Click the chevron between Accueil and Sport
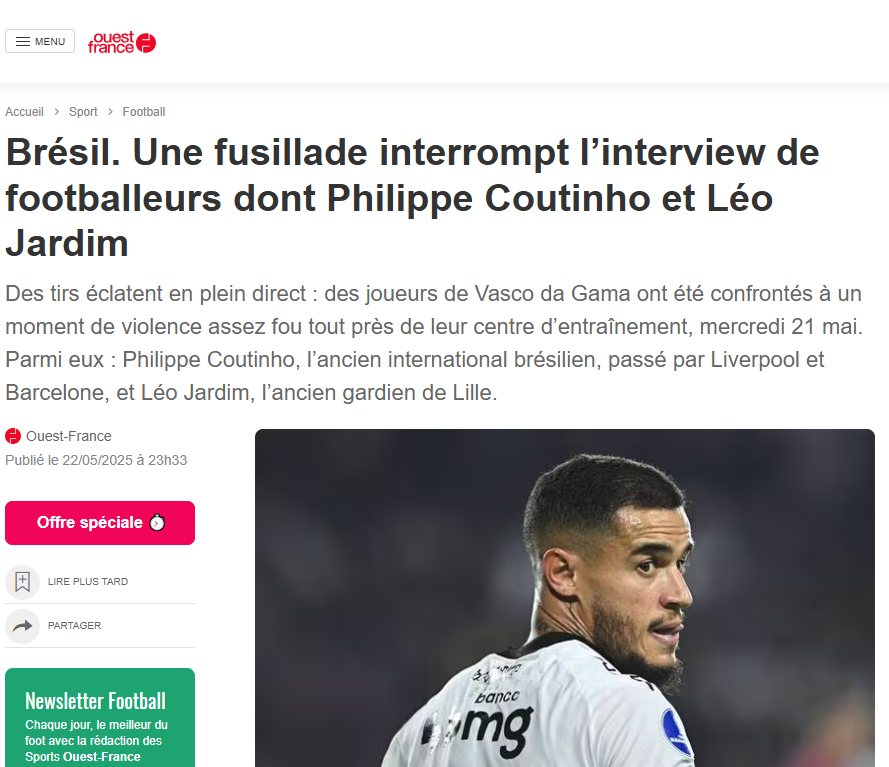Image resolution: width=889 pixels, height=767 pixels. click(57, 112)
